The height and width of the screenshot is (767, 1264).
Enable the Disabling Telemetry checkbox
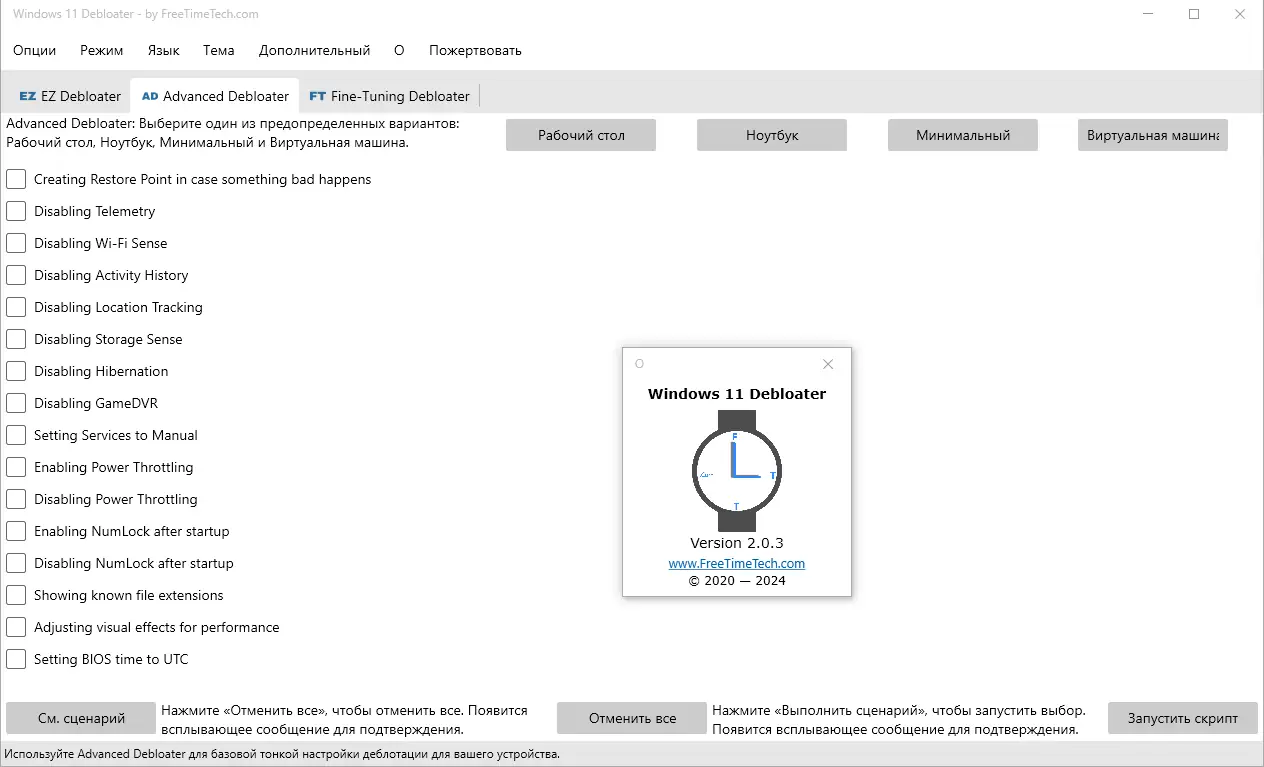click(15, 211)
